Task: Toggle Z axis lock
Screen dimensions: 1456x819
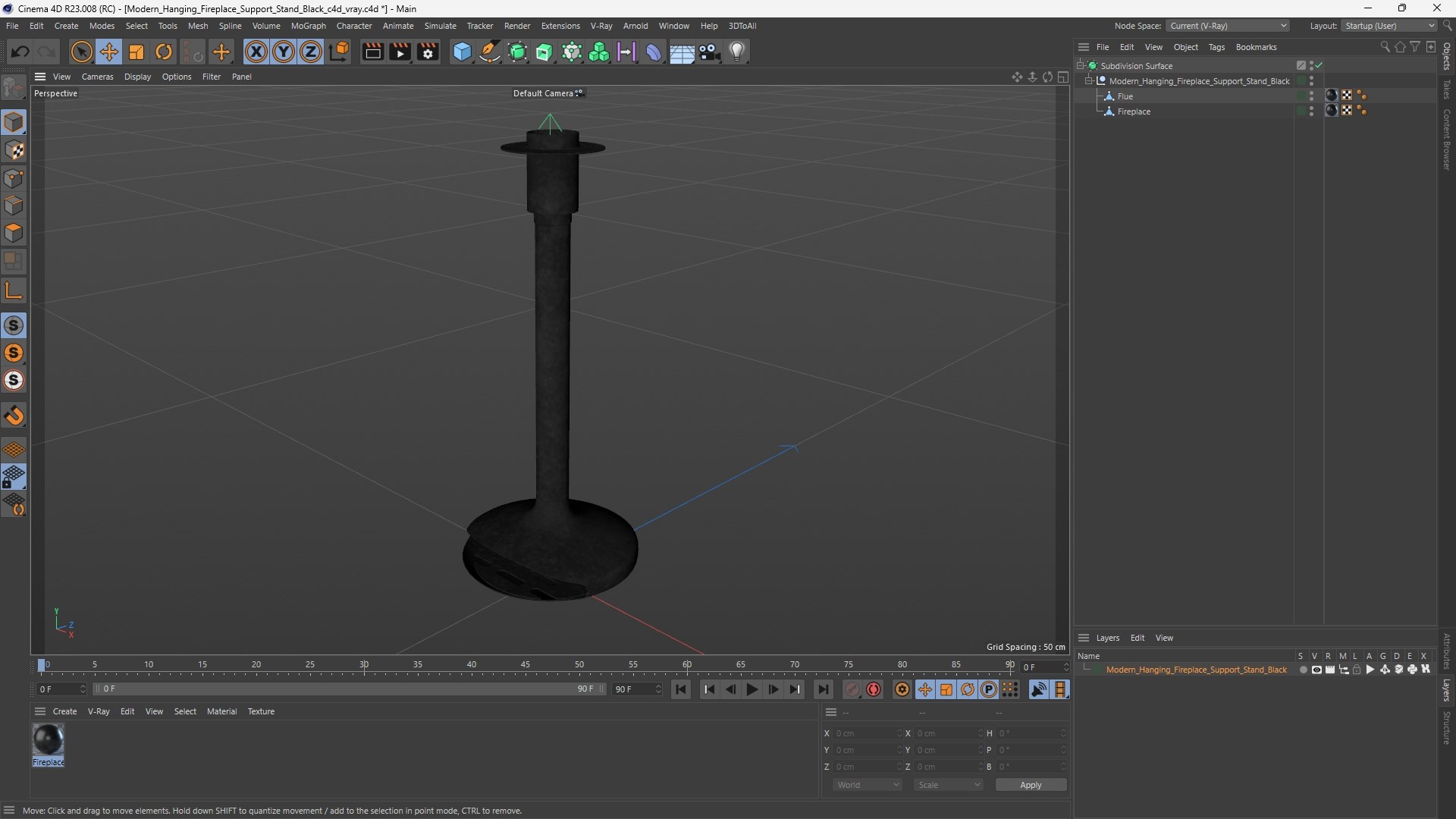Action: coord(311,52)
